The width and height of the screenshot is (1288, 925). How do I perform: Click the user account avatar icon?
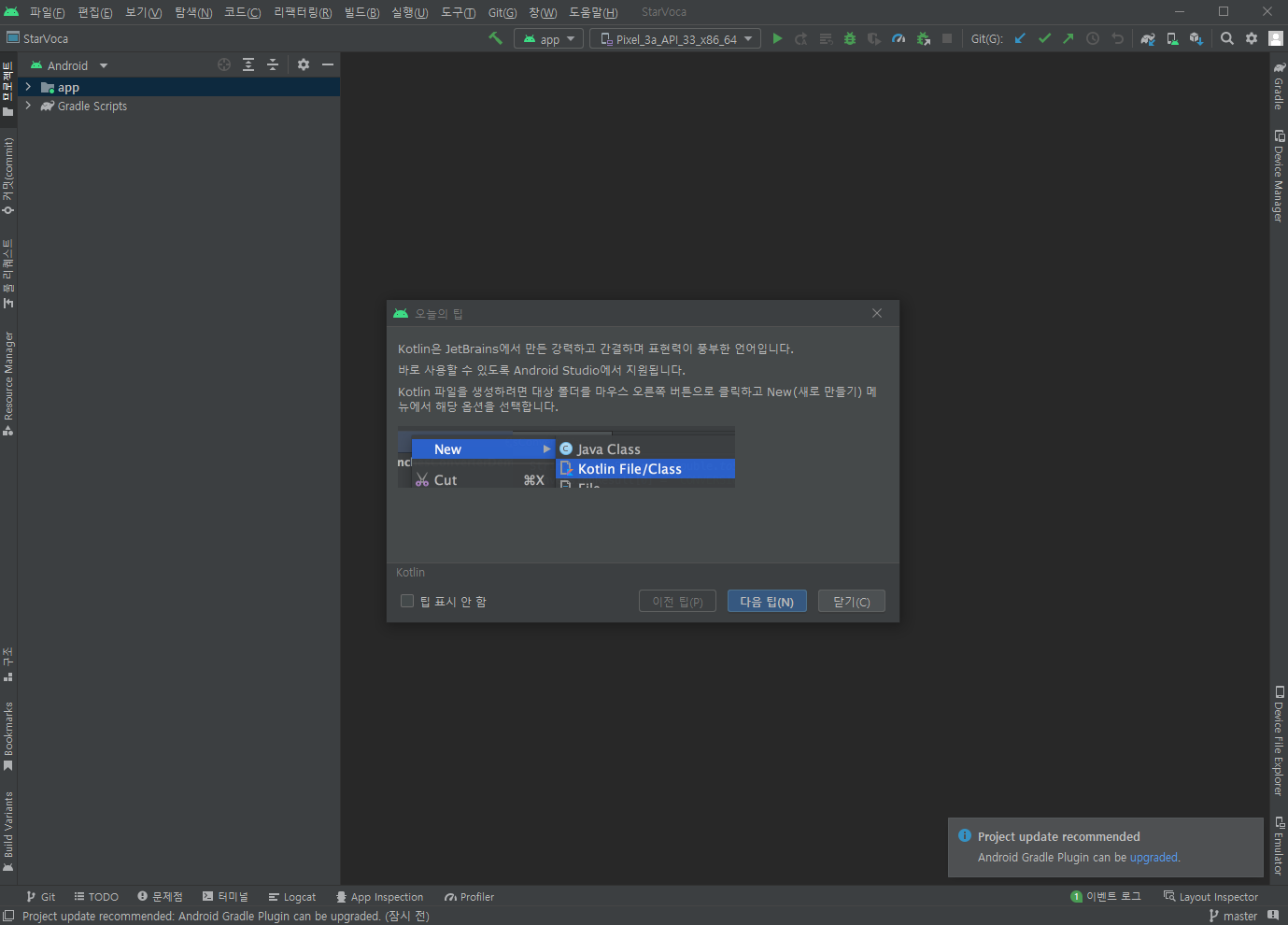tap(1276, 38)
